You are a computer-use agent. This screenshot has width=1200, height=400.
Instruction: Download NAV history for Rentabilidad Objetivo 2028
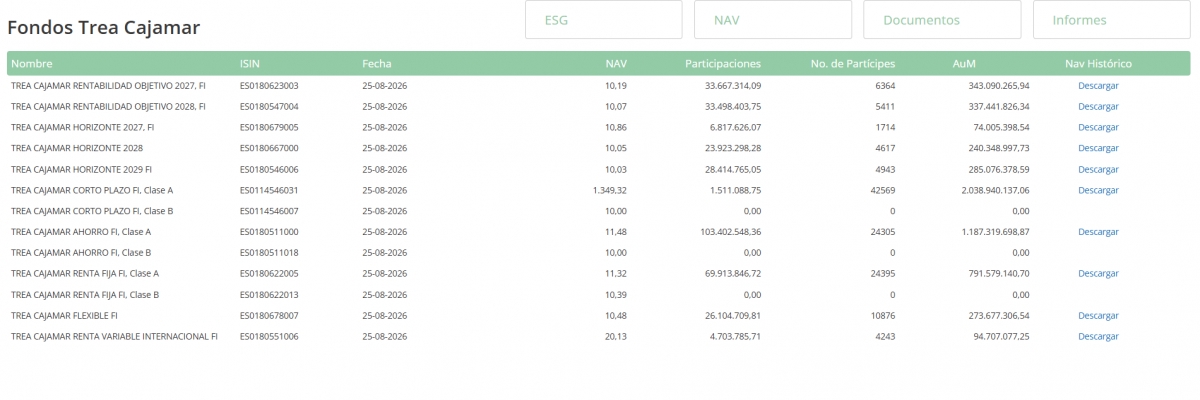click(1098, 107)
